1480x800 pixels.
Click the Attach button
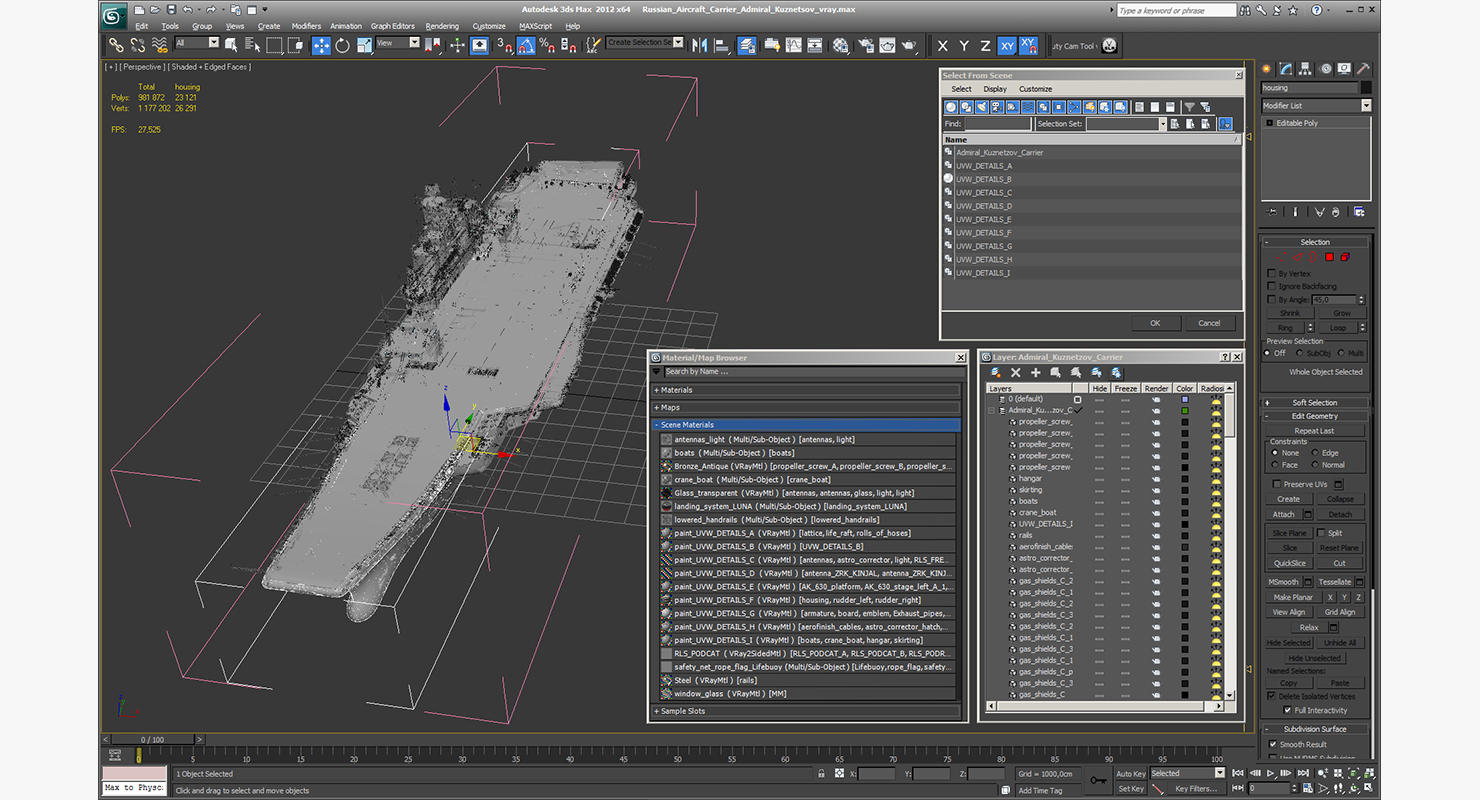(1283, 515)
